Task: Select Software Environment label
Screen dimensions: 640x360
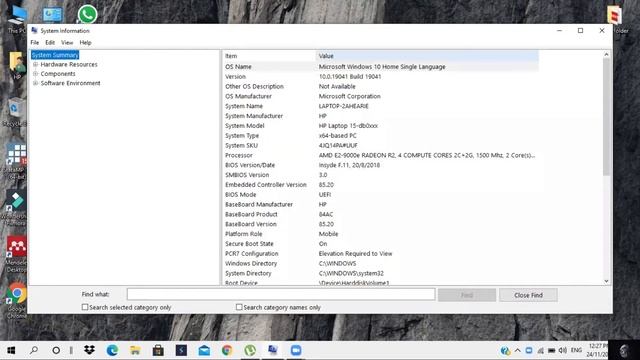Action: pyautogui.click(x=70, y=83)
